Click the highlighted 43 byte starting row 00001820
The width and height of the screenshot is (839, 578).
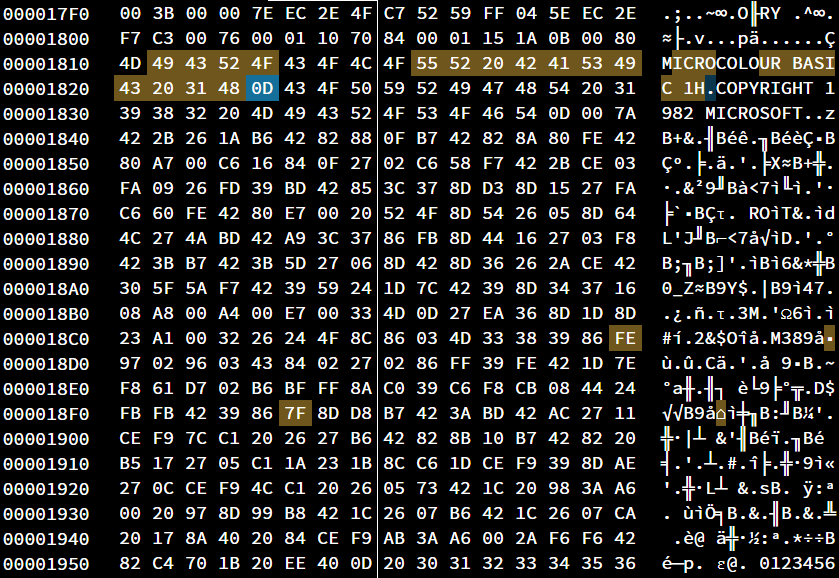130,88
